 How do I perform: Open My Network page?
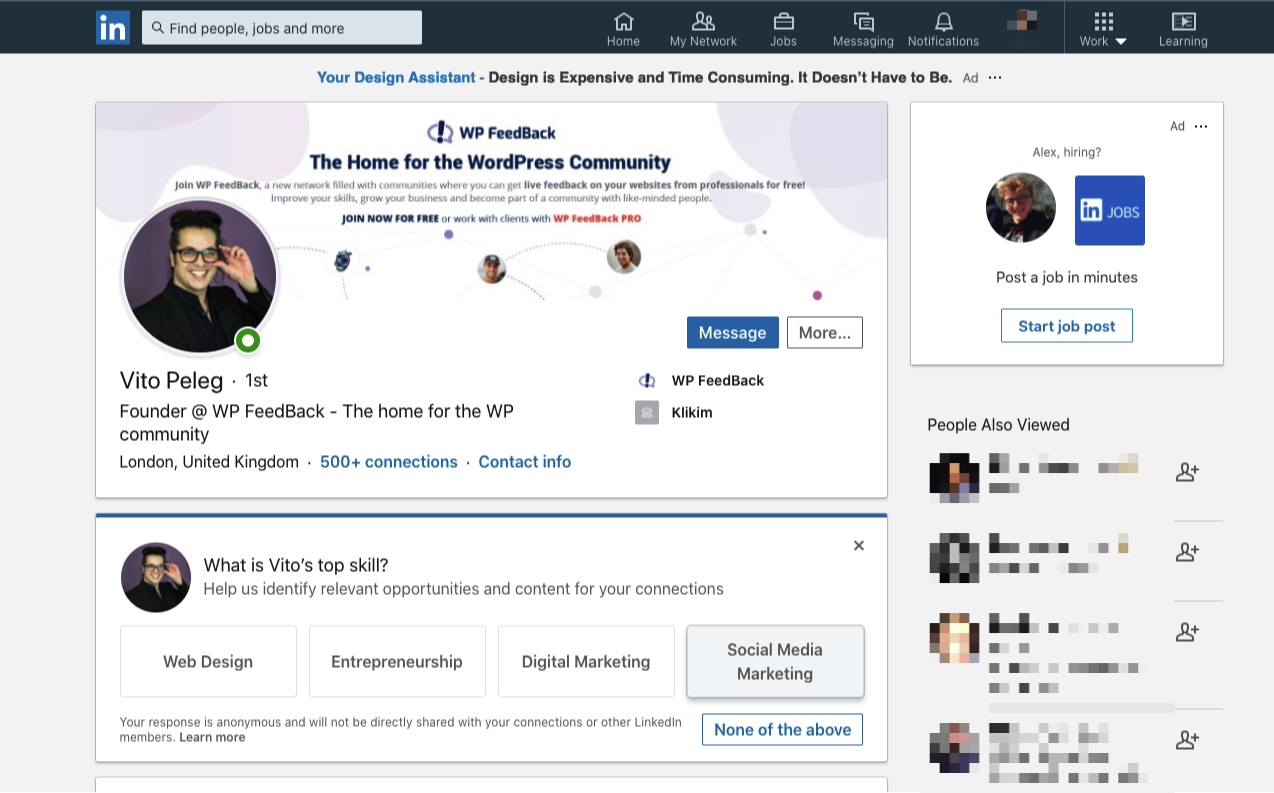click(x=703, y=29)
